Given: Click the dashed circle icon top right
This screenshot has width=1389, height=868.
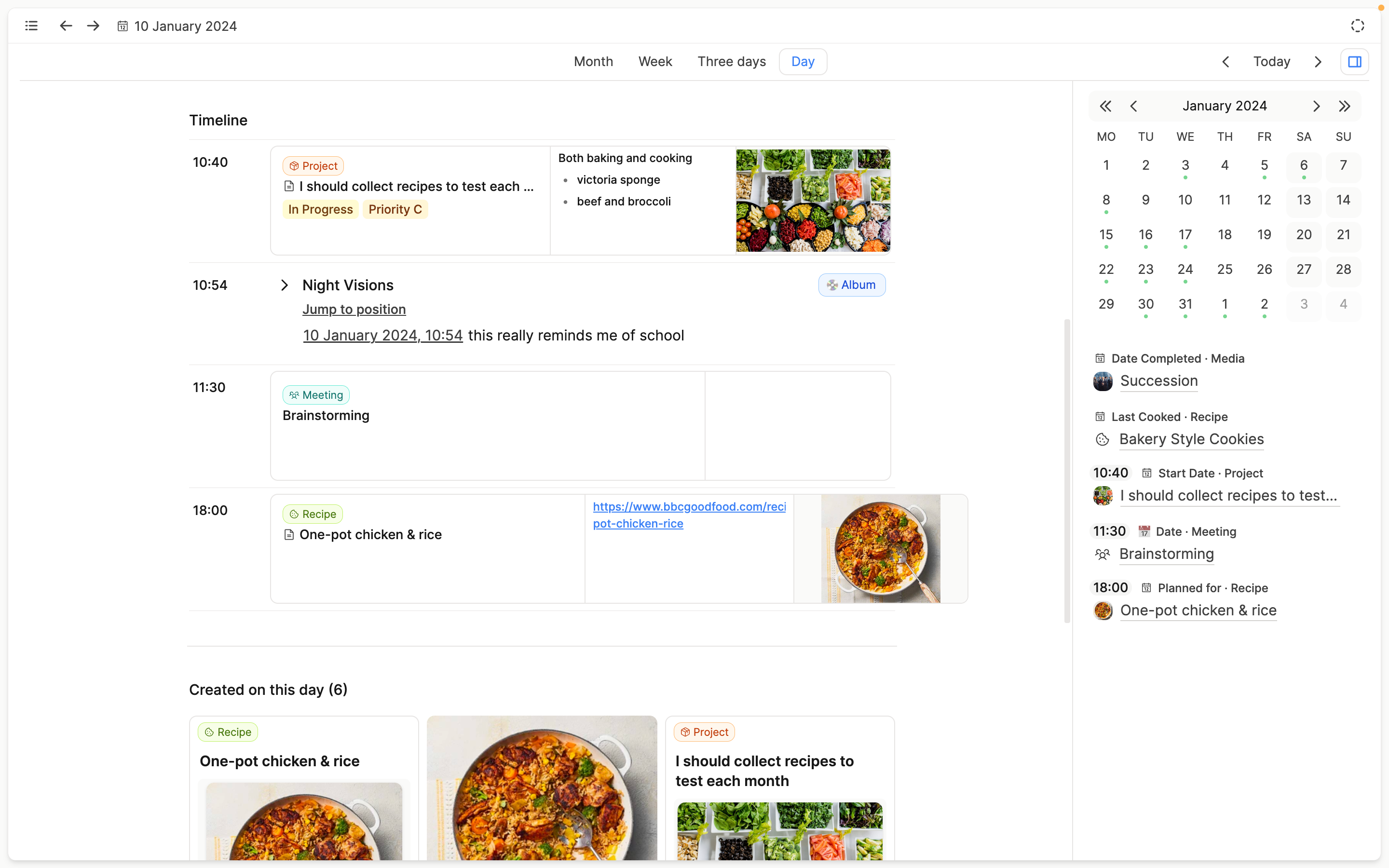Looking at the screenshot, I should pos(1357,26).
